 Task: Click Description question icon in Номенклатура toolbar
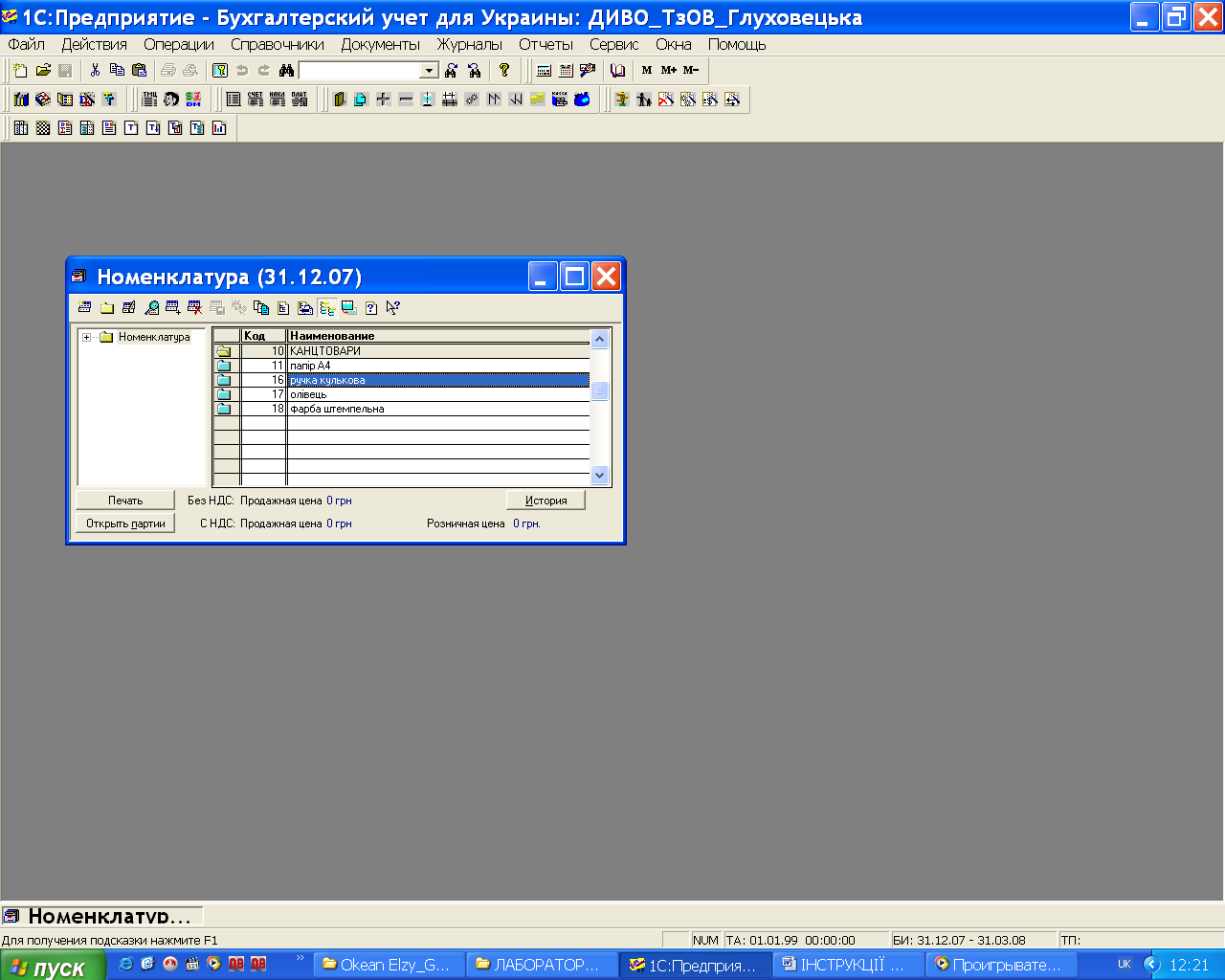371,307
